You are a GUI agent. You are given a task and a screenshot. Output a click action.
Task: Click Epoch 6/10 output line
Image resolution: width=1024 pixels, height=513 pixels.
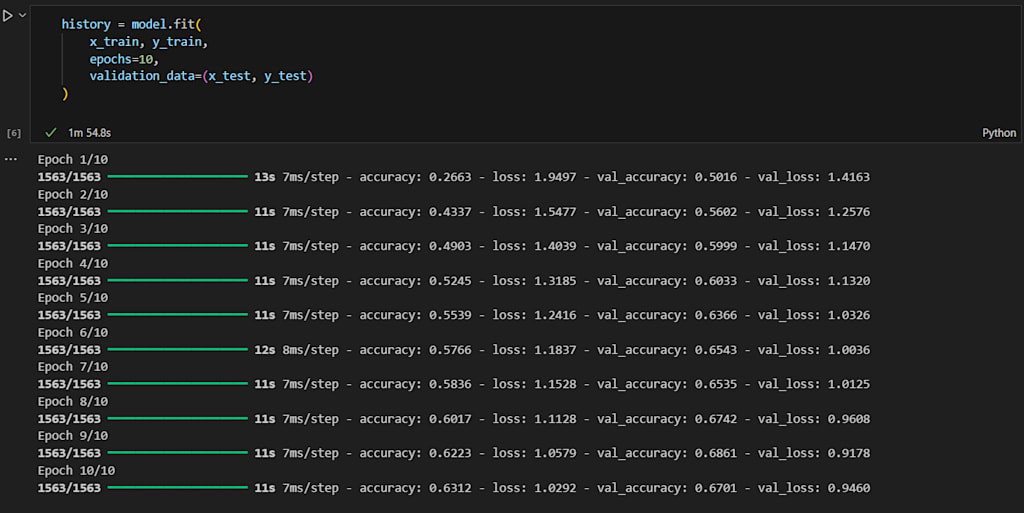72,333
